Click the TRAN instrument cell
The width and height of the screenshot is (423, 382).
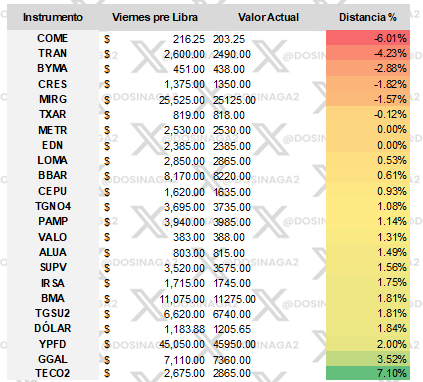pyautogui.click(x=53, y=53)
